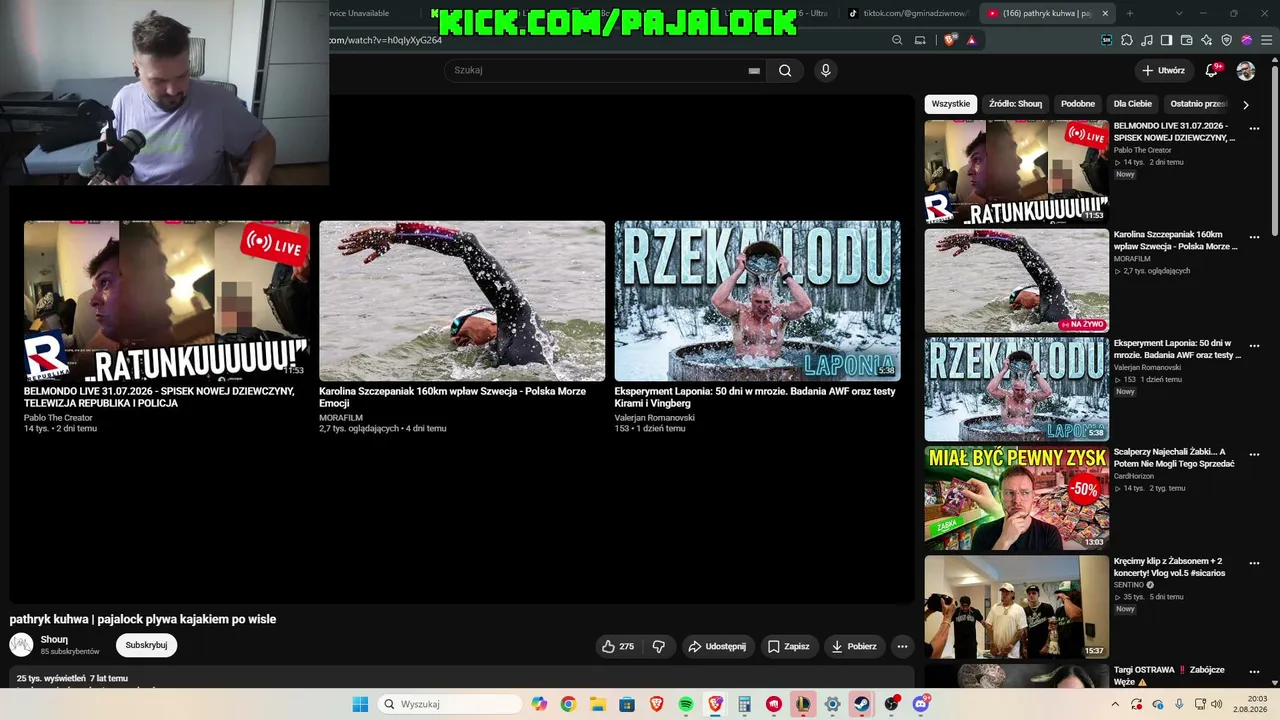Open a new browser tab
This screenshot has width=1280, height=720.
coord(1130,13)
